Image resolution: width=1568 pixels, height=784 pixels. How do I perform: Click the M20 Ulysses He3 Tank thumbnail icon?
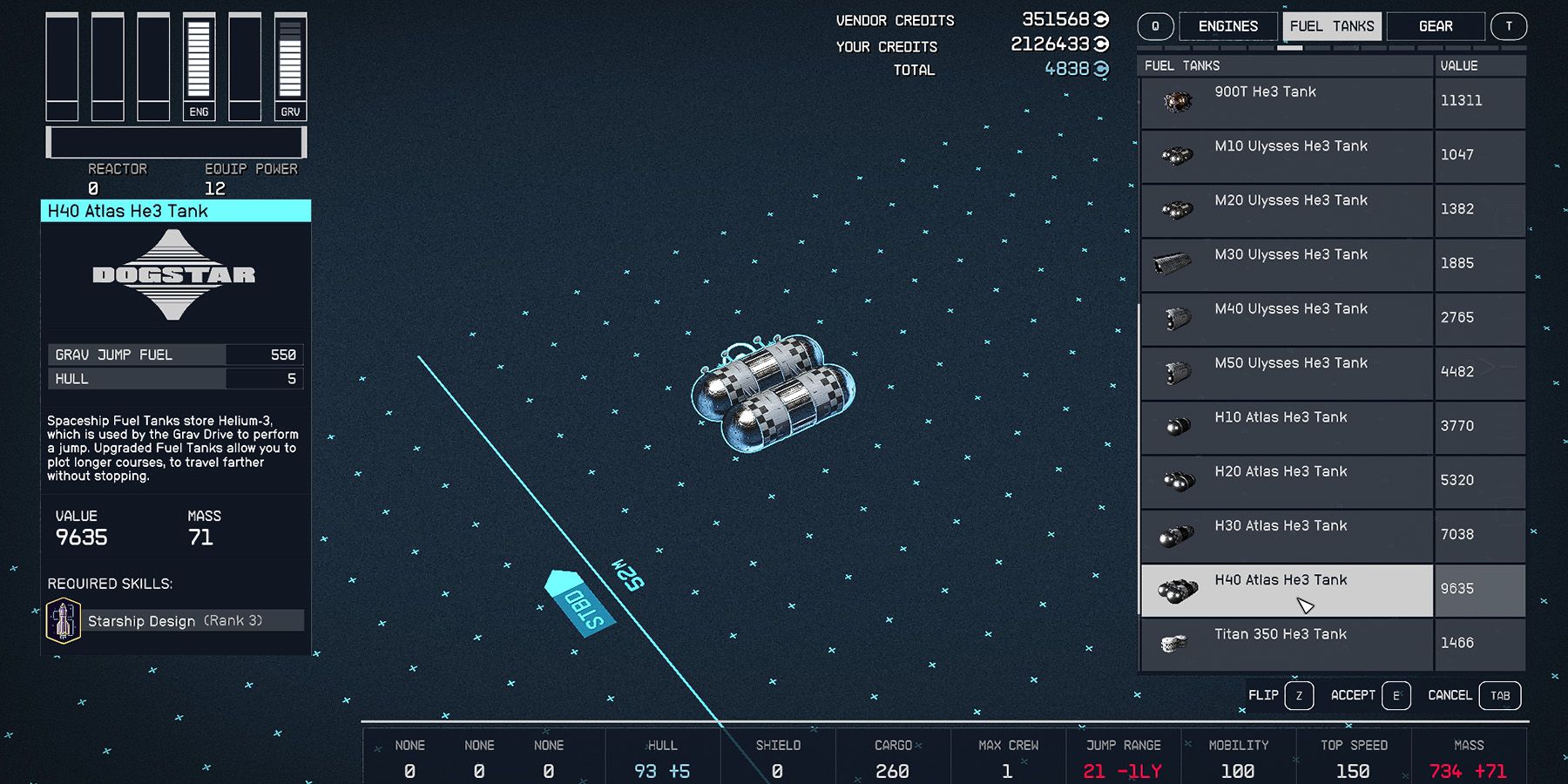pyautogui.click(x=1177, y=211)
